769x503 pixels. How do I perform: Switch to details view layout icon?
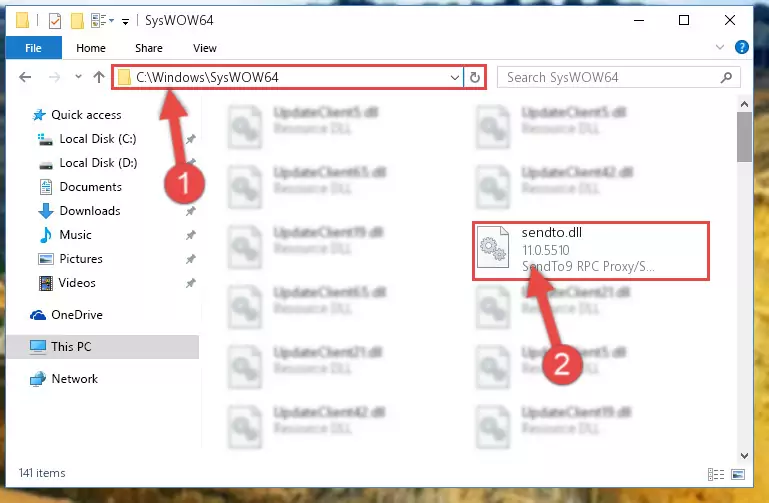coord(716,474)
